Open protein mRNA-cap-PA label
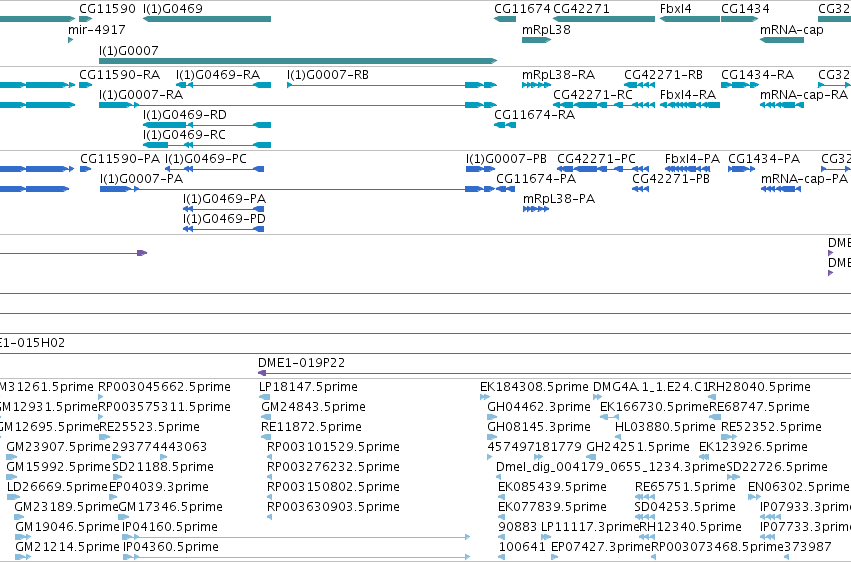The height and width of the screenshot is (562, 851). [804, 178]
